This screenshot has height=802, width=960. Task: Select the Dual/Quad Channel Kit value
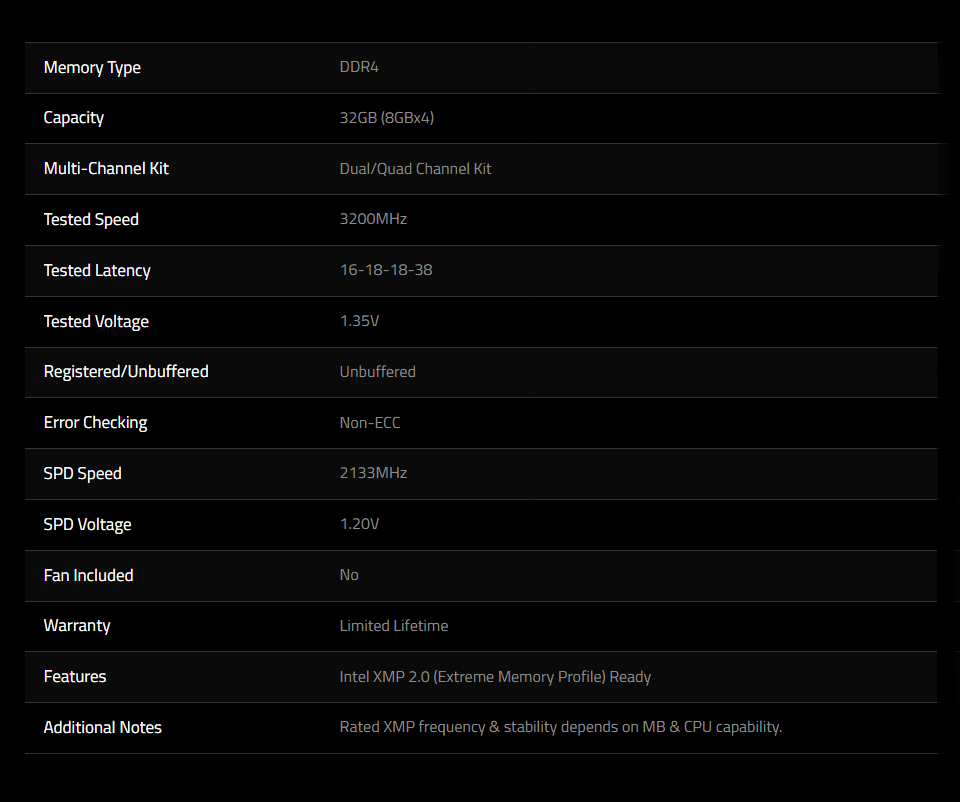tap(415, 169)
